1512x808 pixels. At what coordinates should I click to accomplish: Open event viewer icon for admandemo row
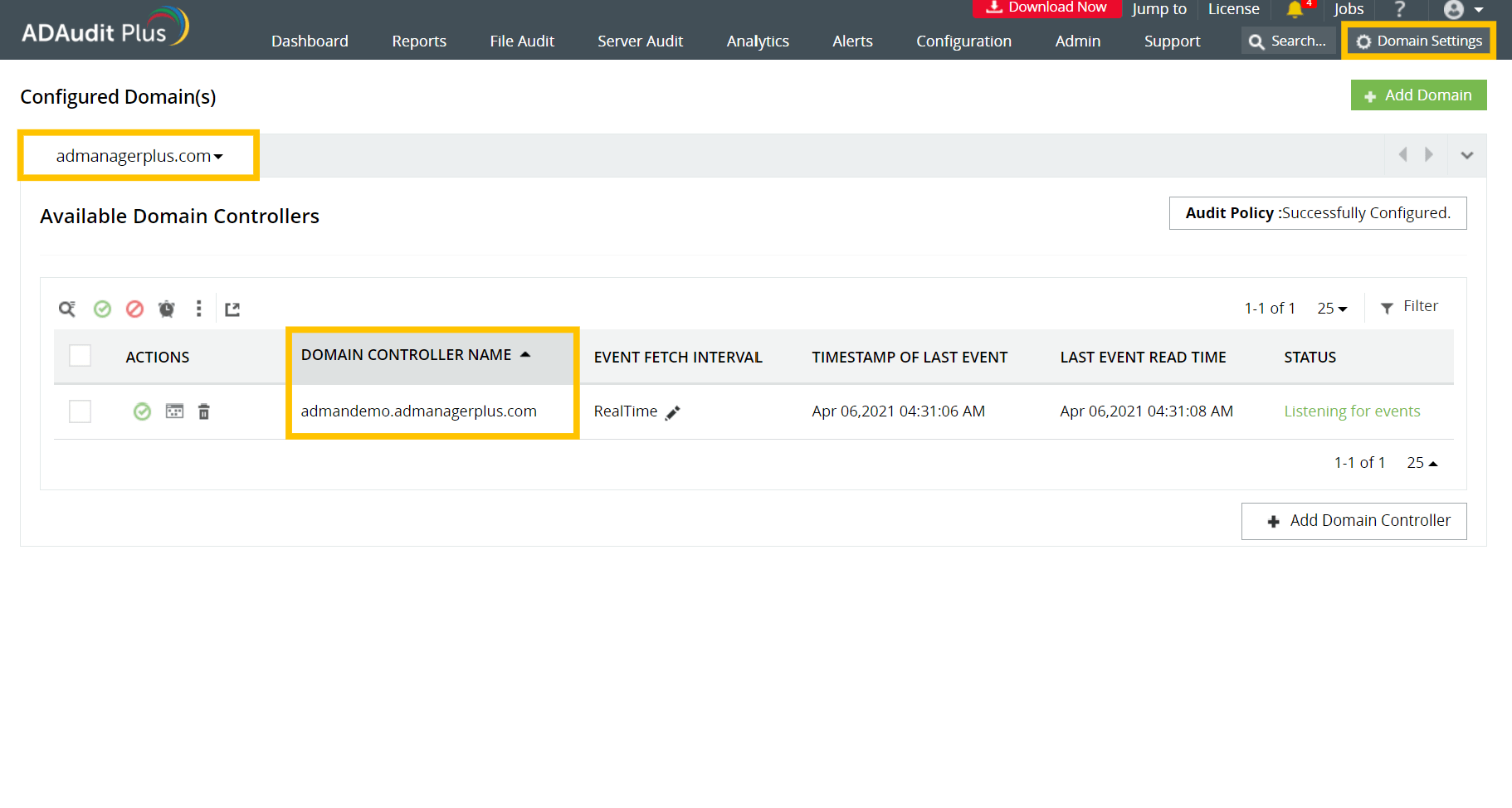[173, 411]
